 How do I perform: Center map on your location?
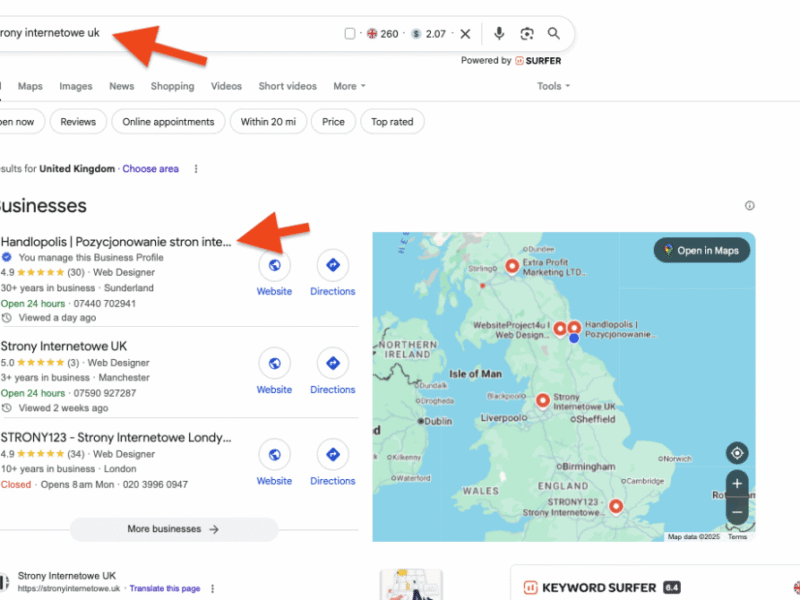737,453
